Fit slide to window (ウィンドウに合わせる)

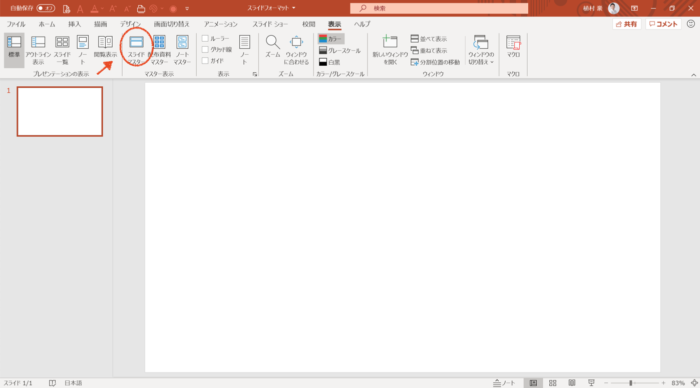[x=296, y=50]
